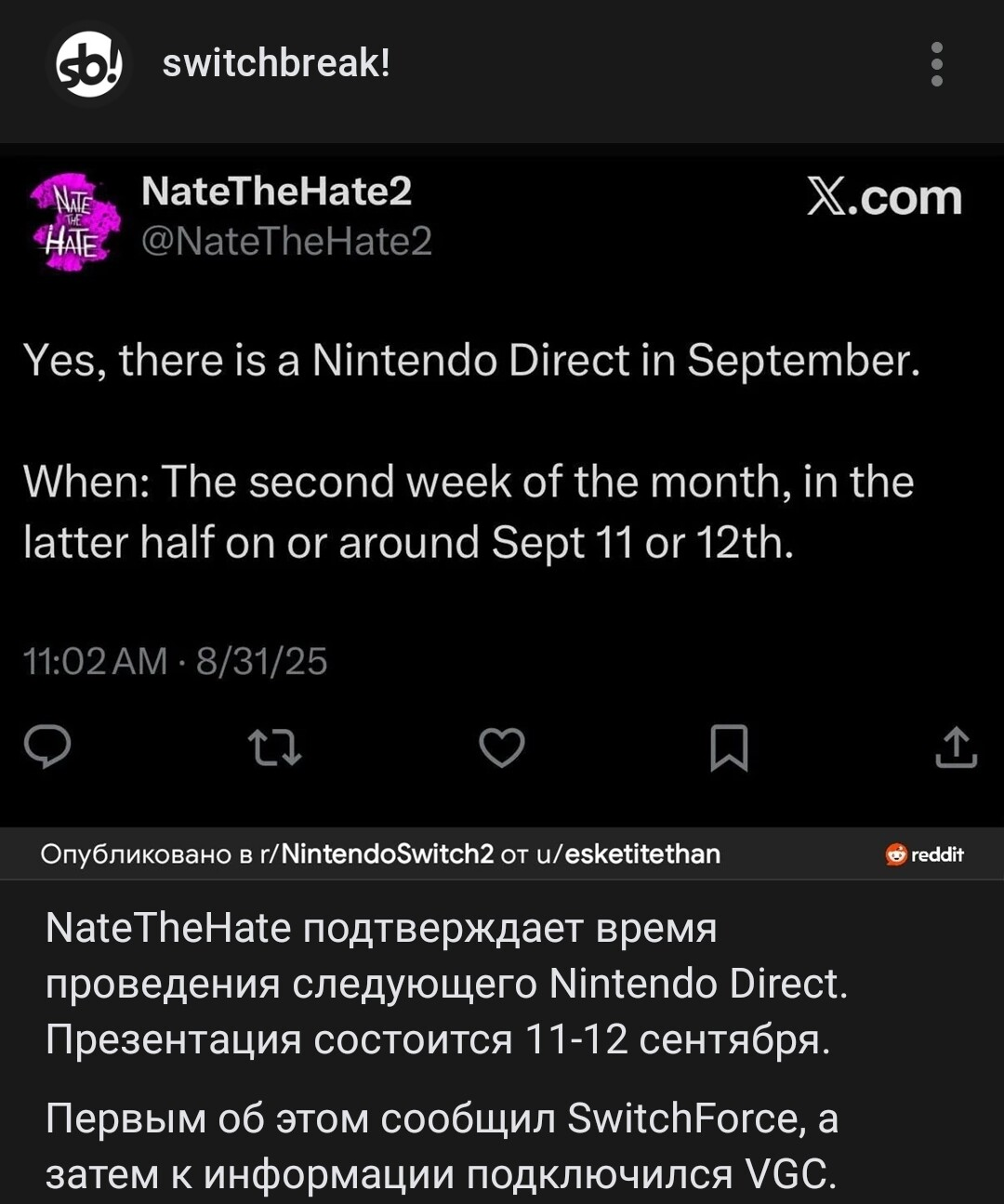Bookmark the tweet
Image resolution: width=1004 pixels, height=1204 pixels.
click(x=729, y=748)
